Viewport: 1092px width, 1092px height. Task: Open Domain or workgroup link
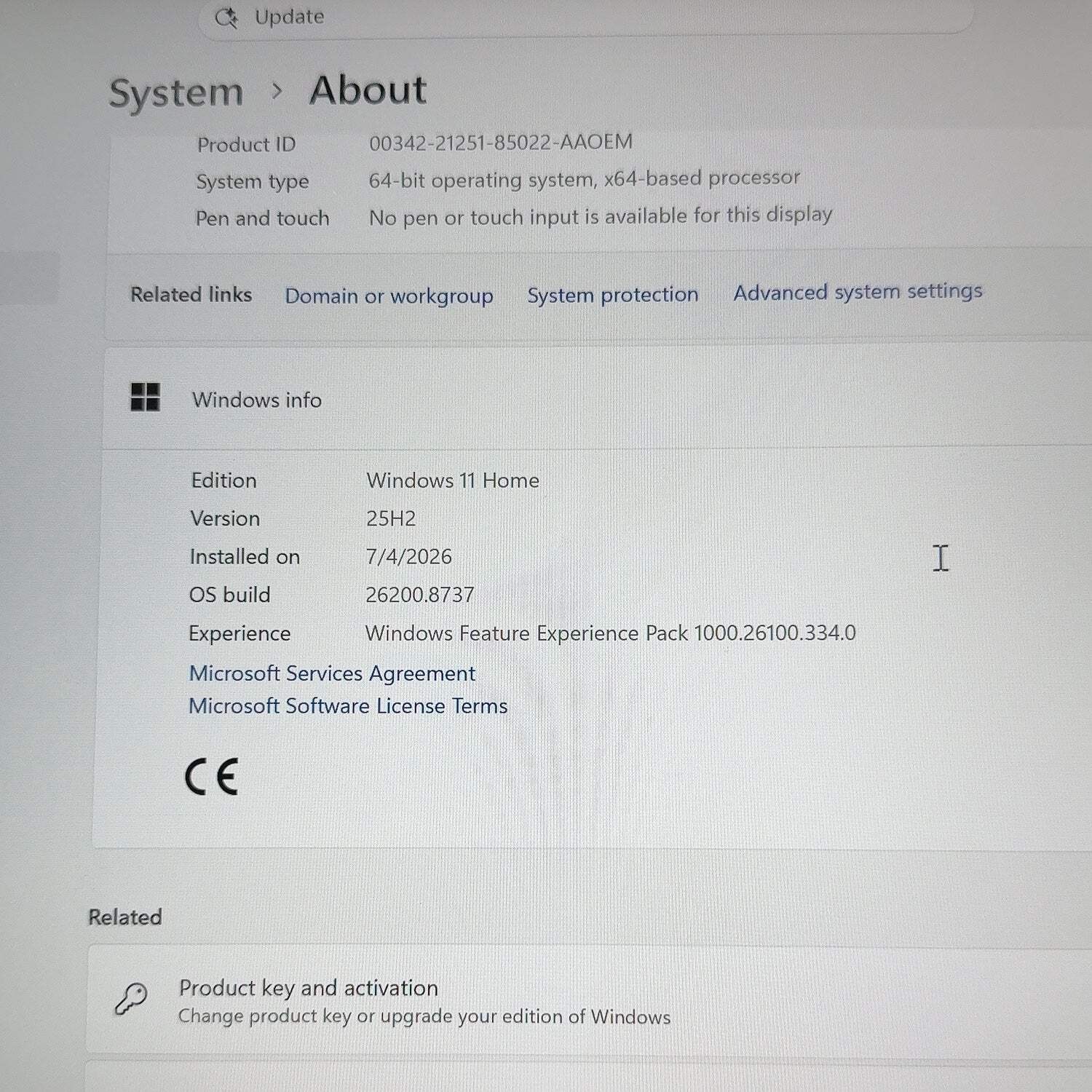[x=389, y=296]
